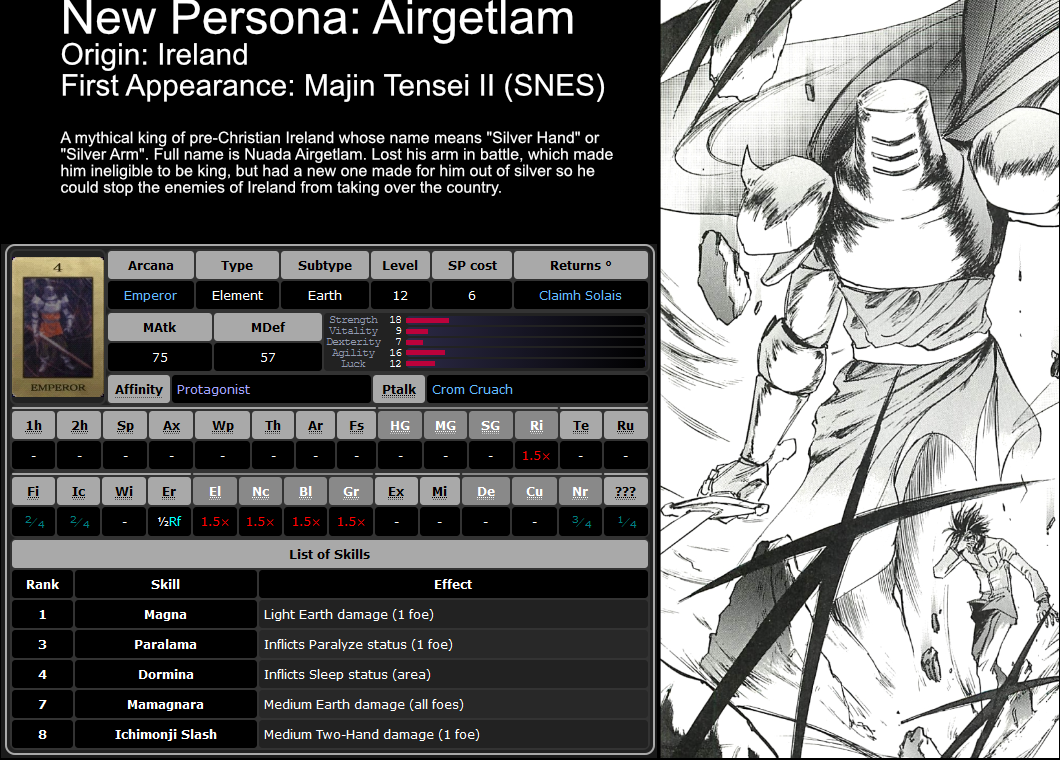1060x760 pixels.
Task: Click the Te abbreviation header
Action: point(581,426)
